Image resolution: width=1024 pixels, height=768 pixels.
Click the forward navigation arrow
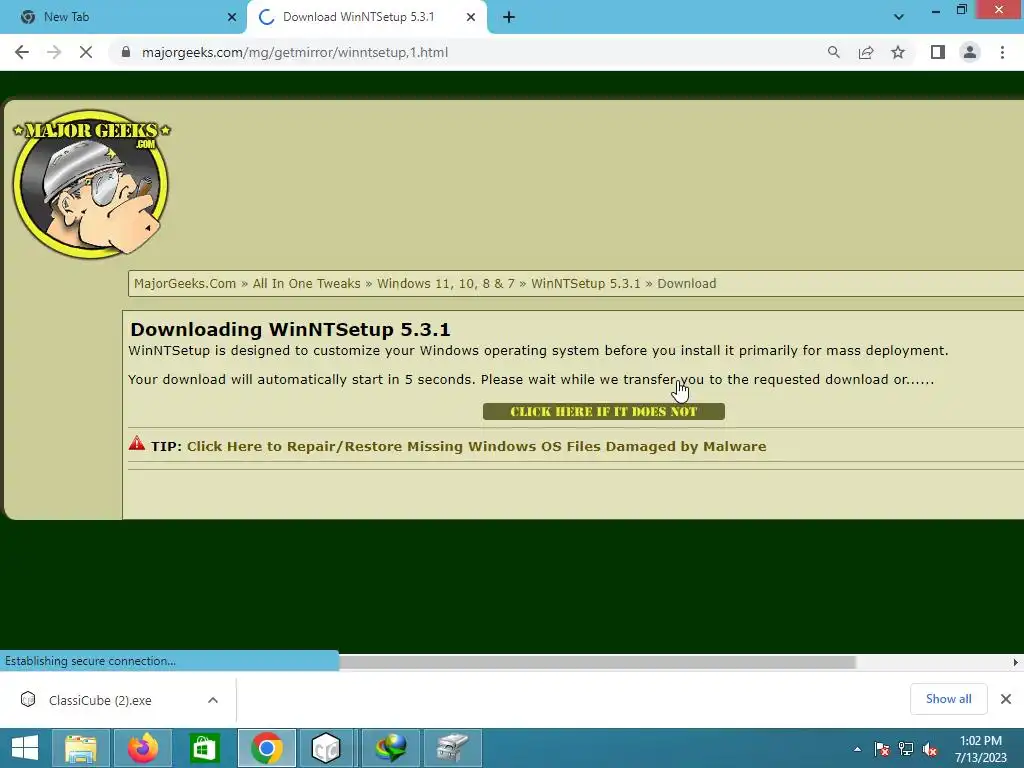pos(54,52)
